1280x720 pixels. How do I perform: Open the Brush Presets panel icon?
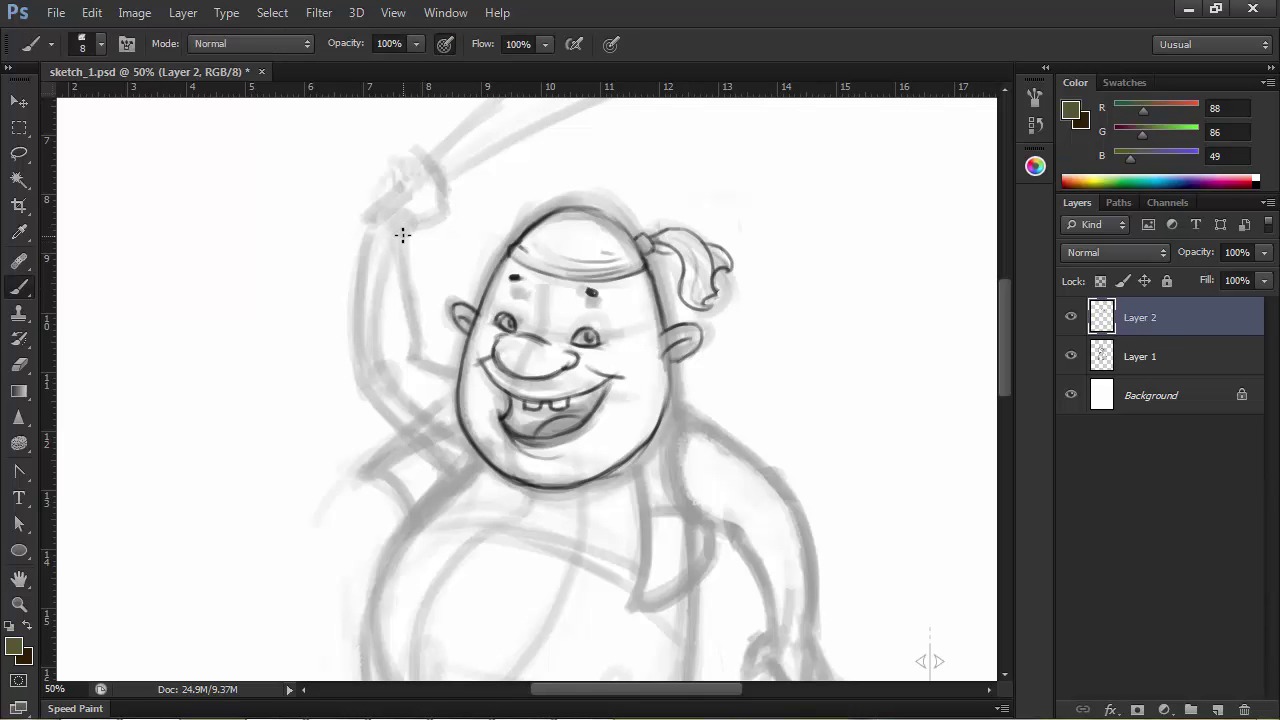pos(1035,97)
